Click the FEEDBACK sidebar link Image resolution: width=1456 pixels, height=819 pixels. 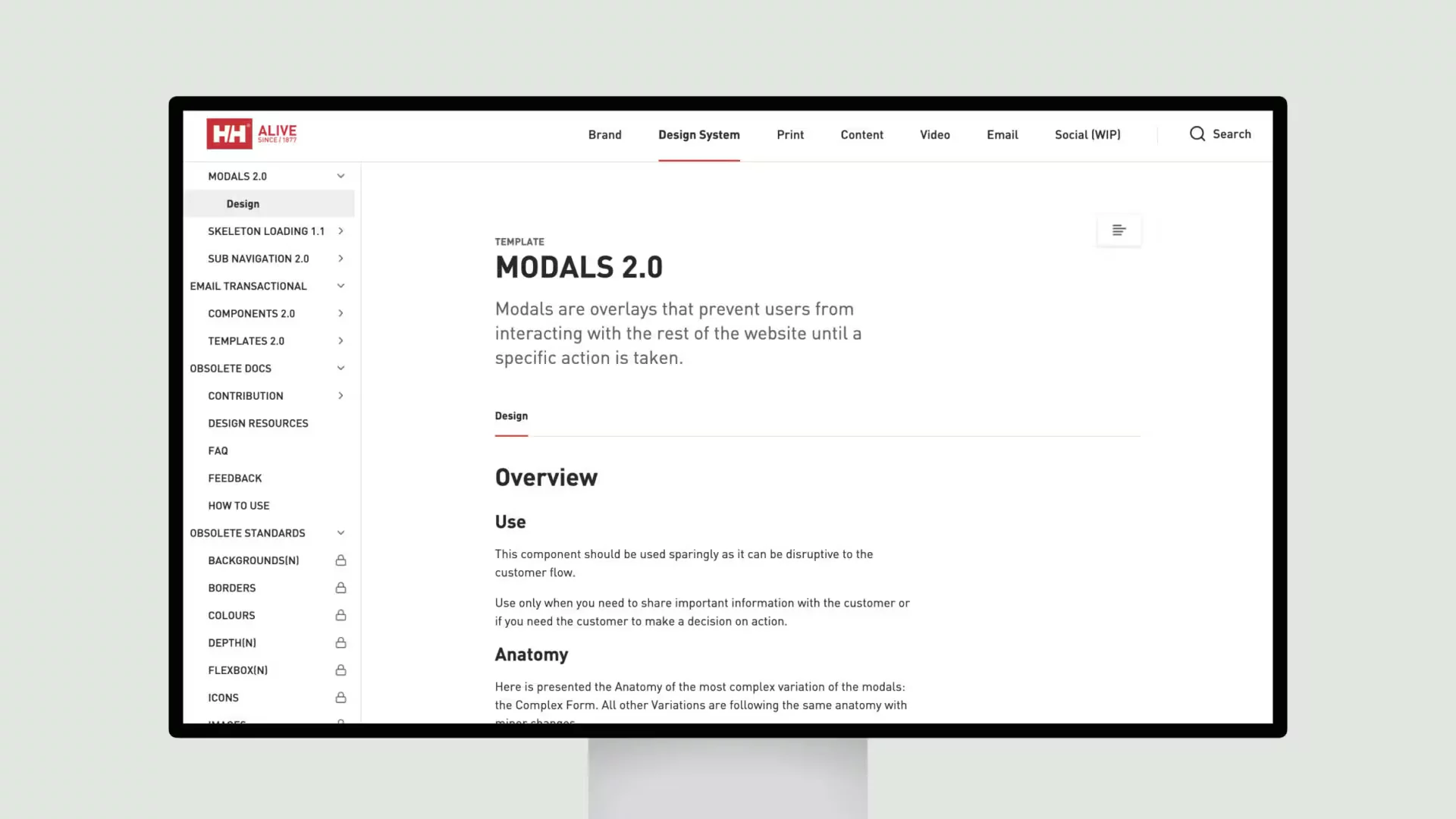point(234,477)
